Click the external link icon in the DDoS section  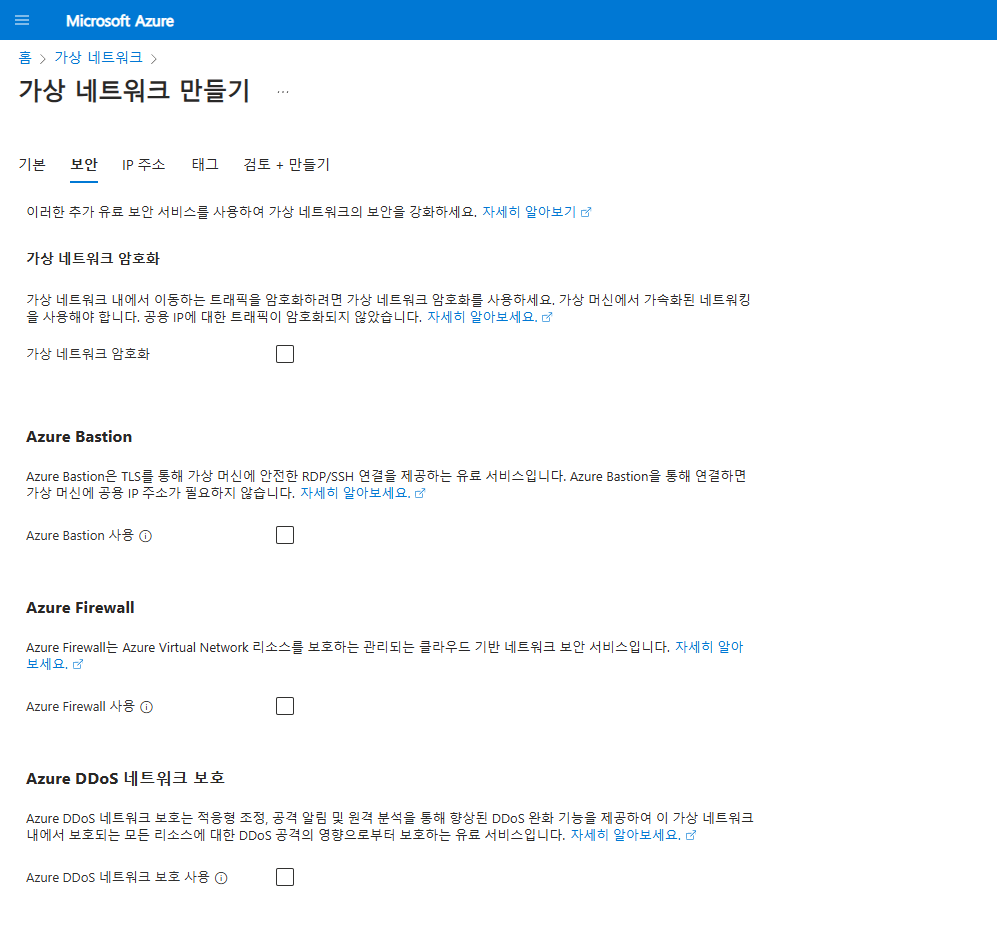(691, 836)
